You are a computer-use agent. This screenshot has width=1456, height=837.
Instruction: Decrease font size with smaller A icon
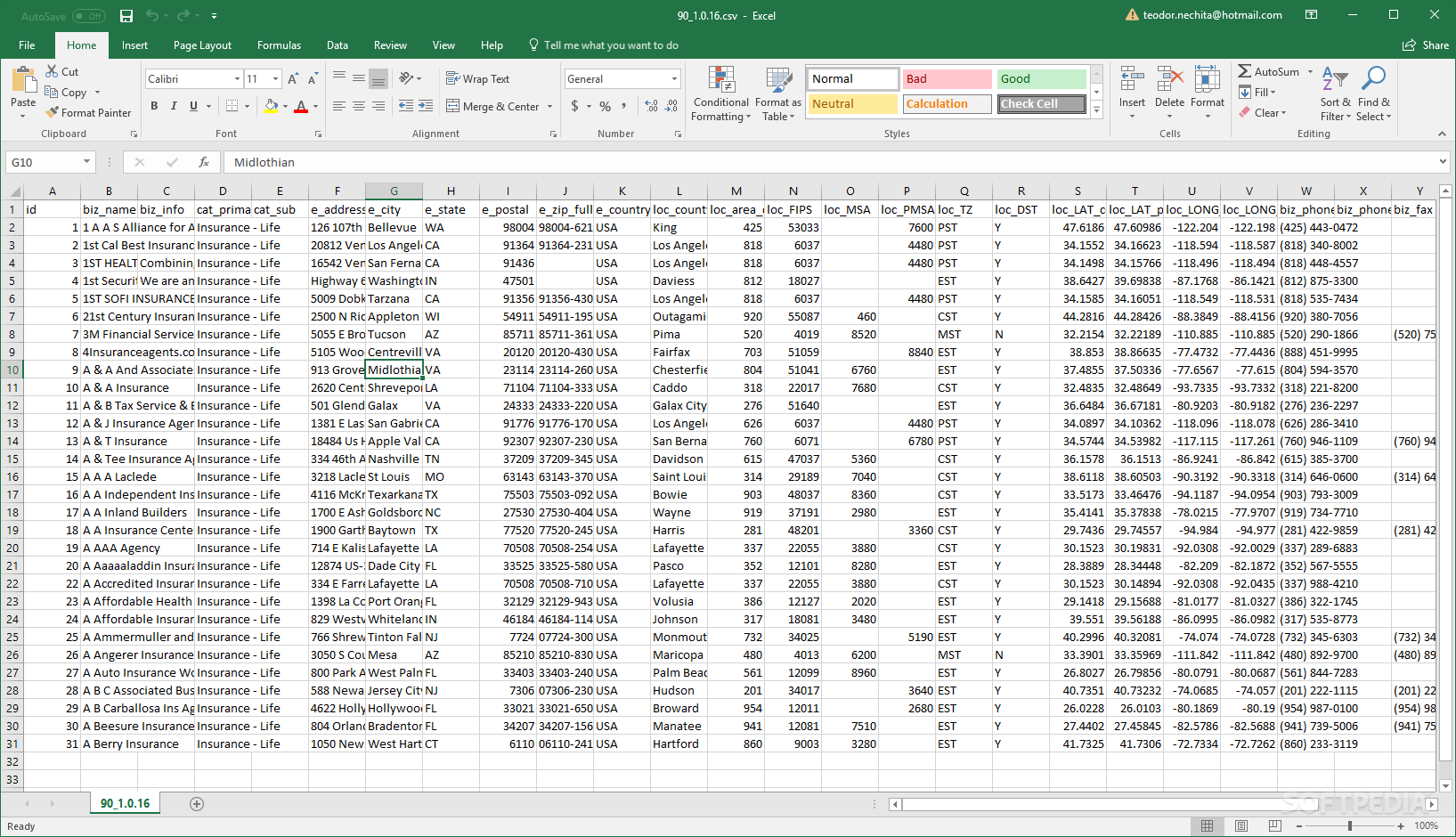(x=313, y=79)
